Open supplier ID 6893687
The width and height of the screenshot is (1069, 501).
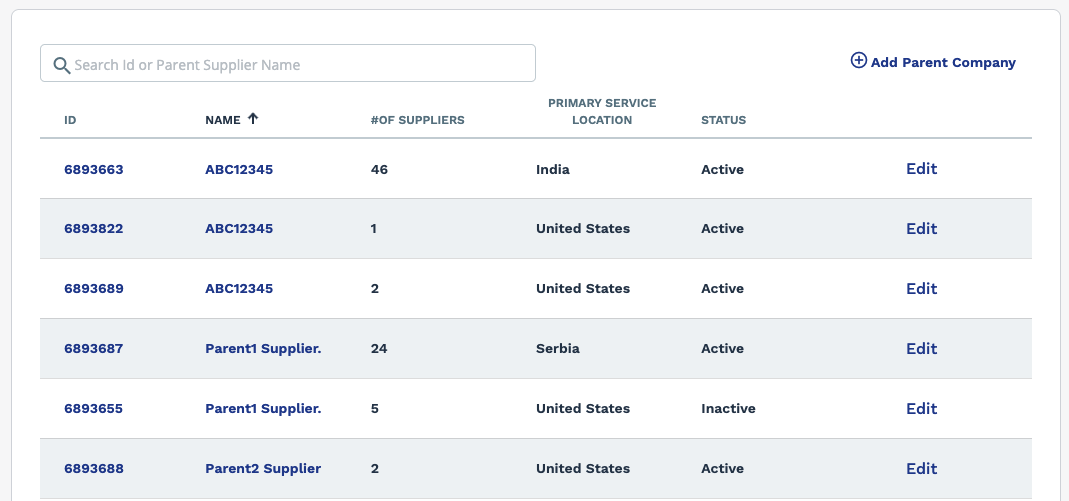coord(94,349)
